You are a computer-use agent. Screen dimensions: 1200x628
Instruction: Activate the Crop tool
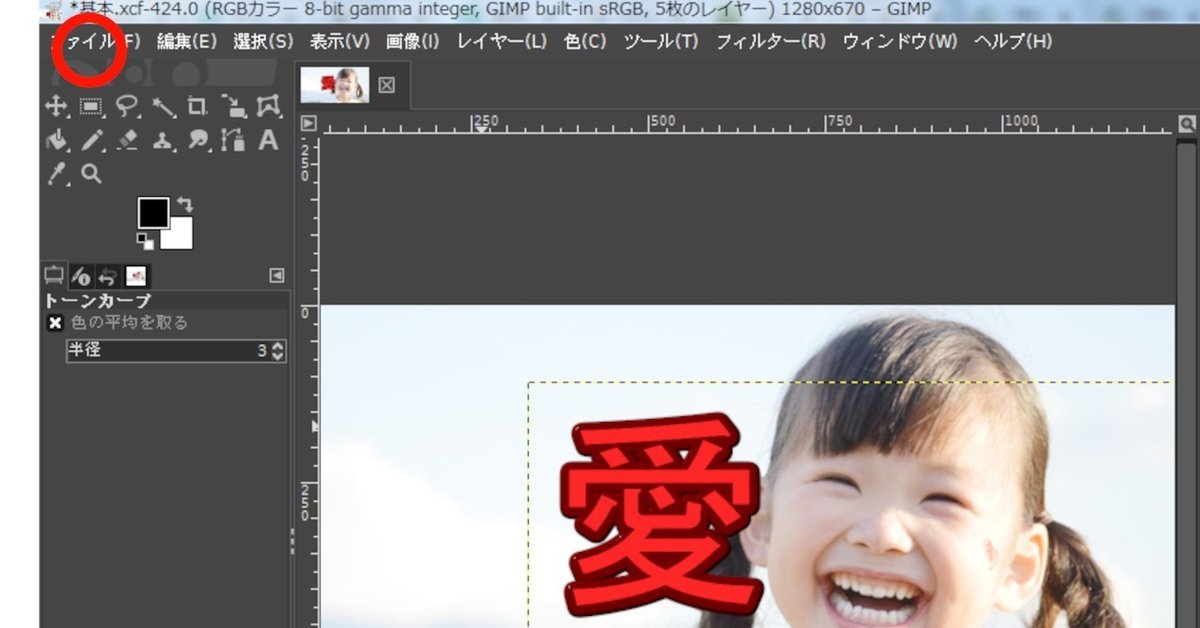coord(198,105)
